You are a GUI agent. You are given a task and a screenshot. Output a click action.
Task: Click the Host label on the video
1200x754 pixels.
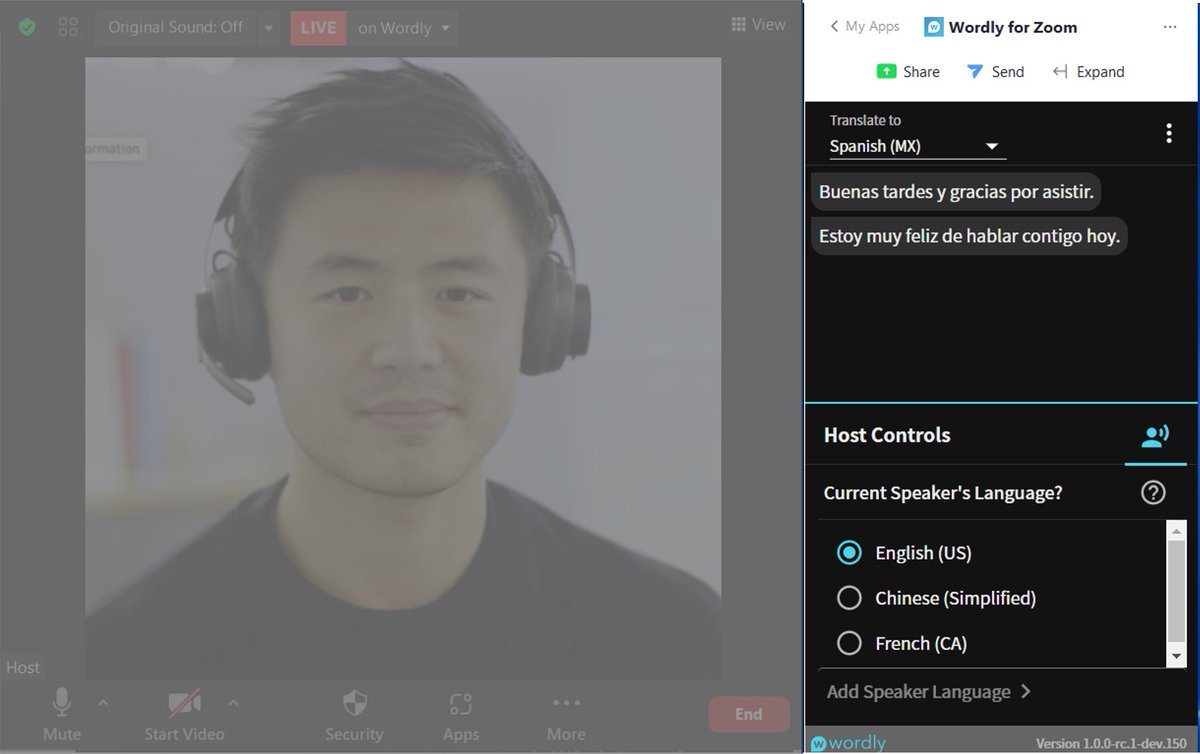pos(23,668)
